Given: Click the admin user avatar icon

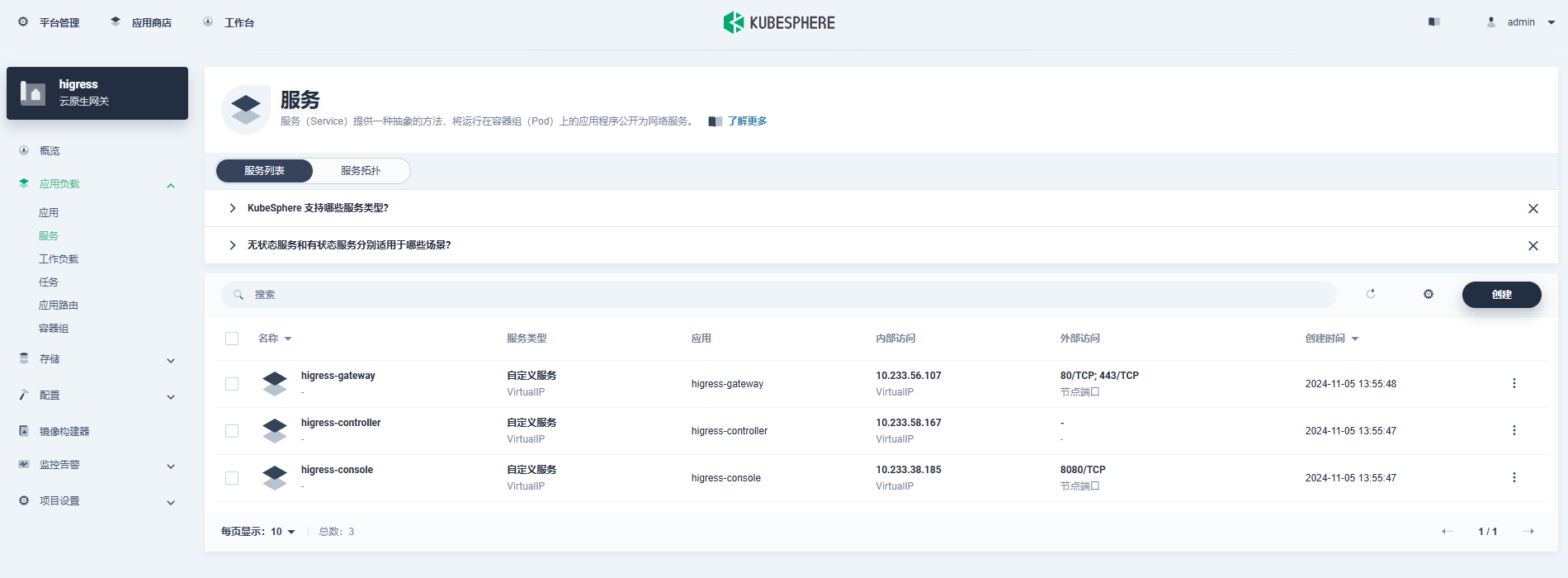Looking at the screenshot, I should click(x=1491, y=22).
